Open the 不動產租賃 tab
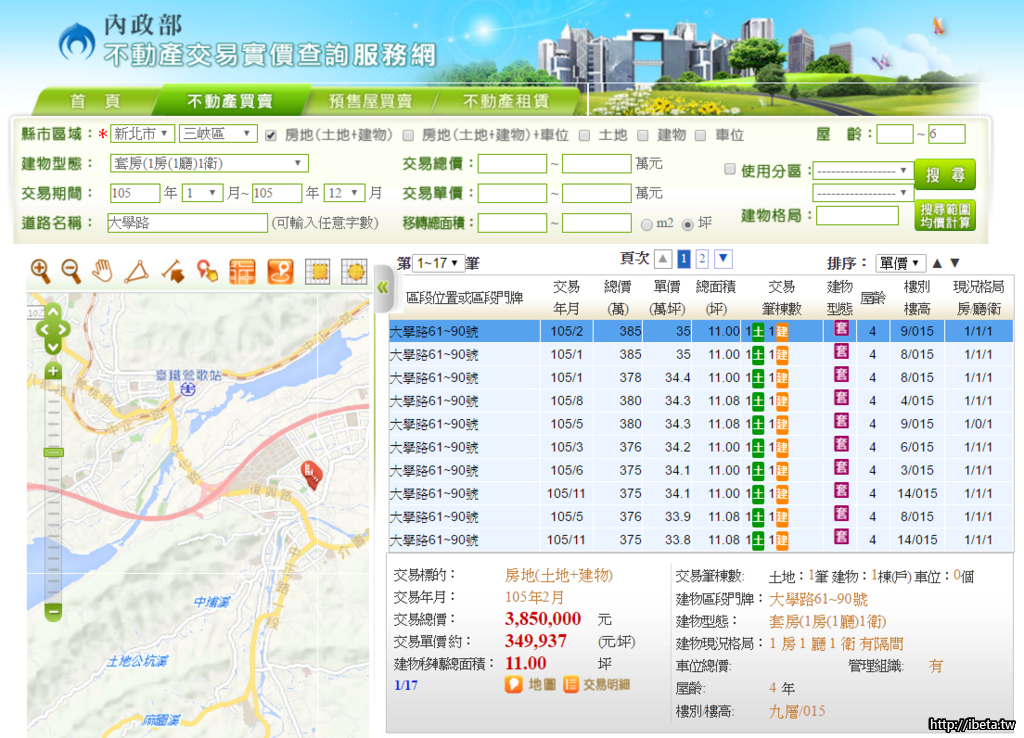 click(x=505, y=101)
